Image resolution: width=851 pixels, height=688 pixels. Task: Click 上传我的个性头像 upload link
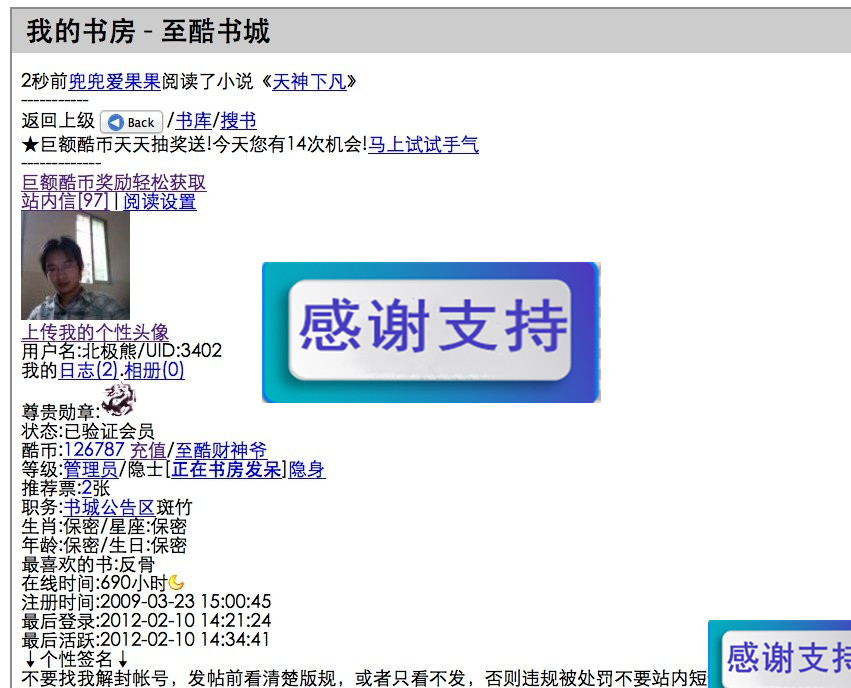(x=95, y=332)
